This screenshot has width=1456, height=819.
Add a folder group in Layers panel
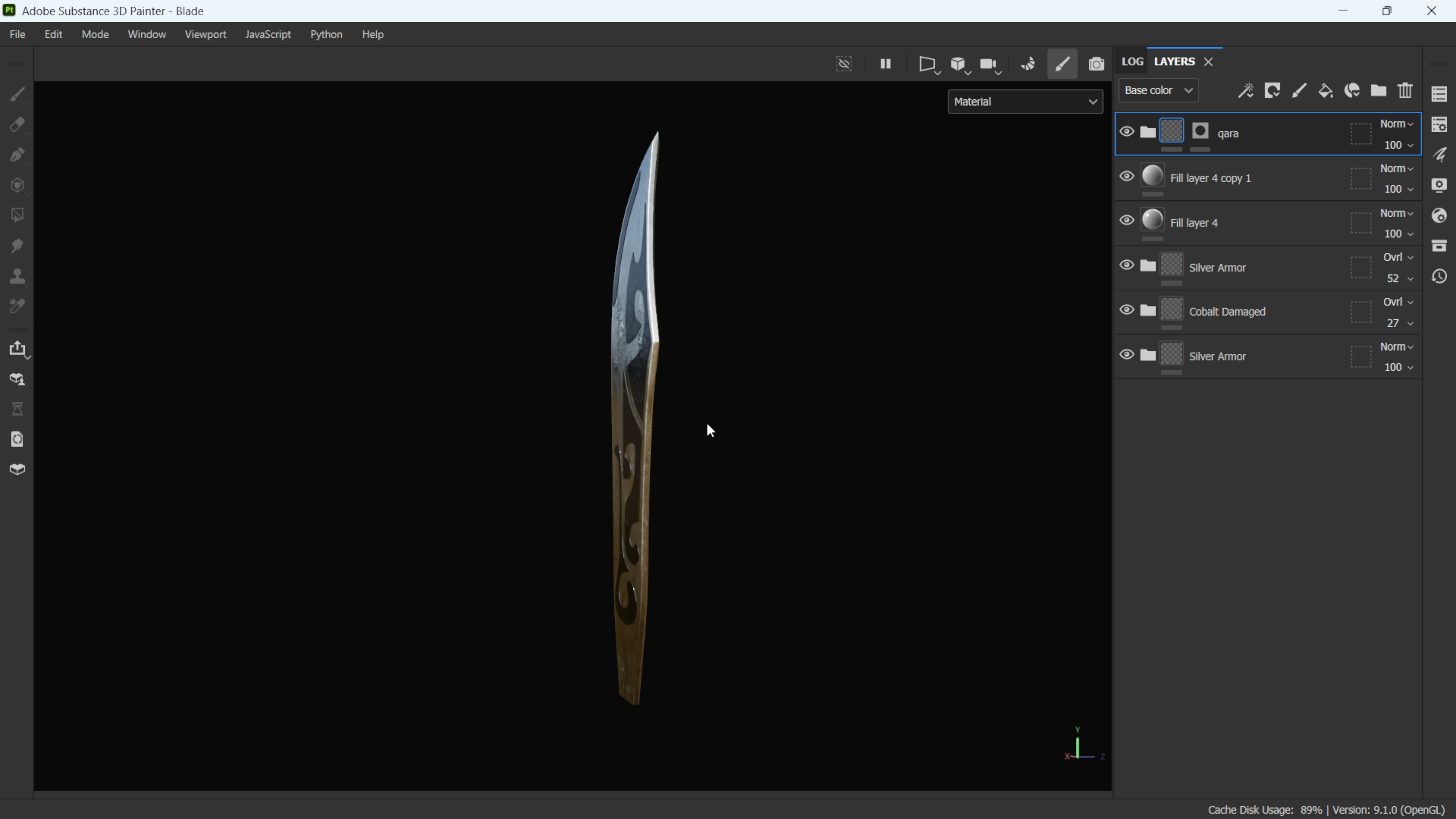[x=1379, y=90]
